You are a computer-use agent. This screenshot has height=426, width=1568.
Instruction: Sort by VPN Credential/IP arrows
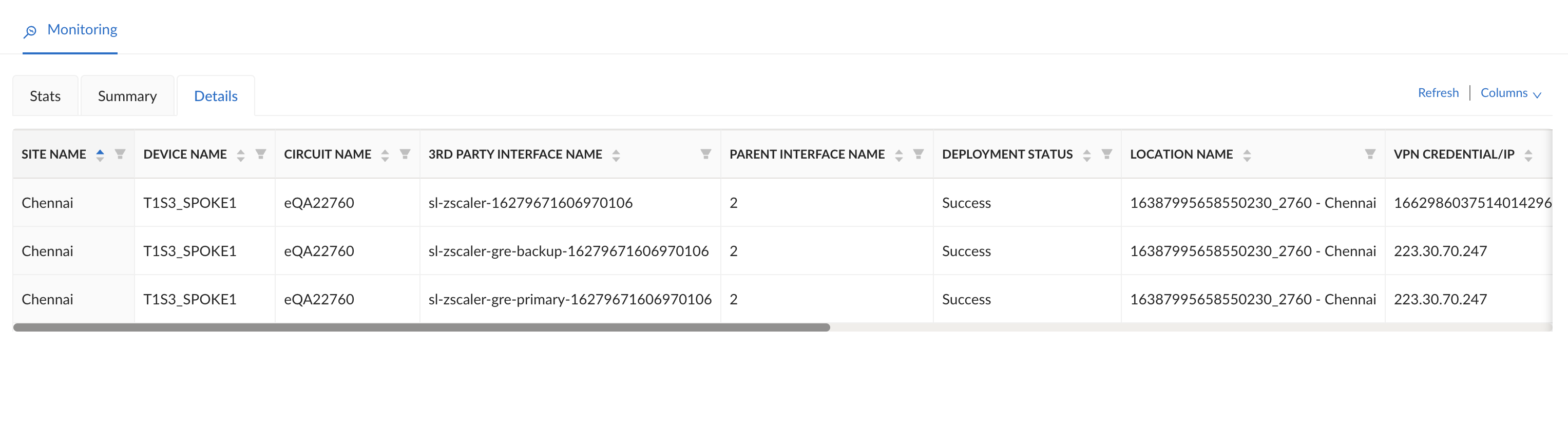tap(1528, 155)
